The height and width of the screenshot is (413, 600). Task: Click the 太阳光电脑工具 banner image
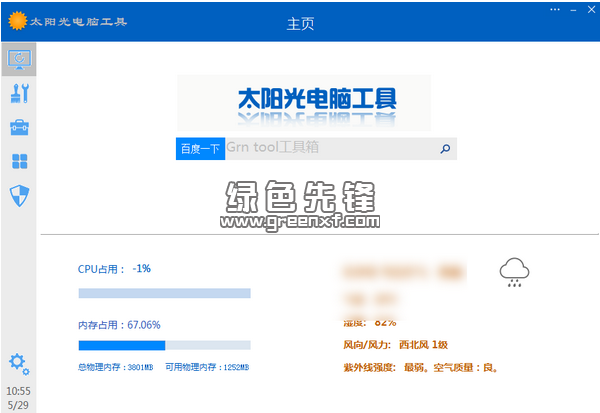(304, 103)
